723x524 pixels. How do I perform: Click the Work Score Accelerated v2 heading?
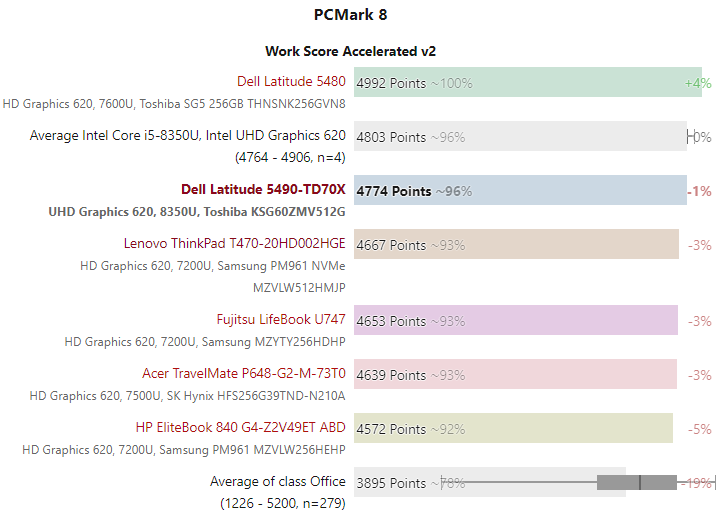coord(350,51)
